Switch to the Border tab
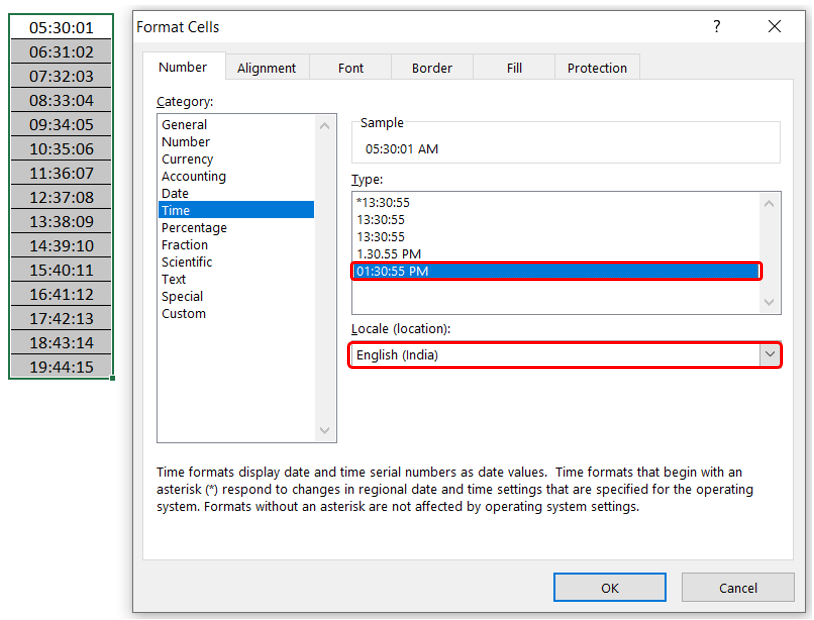The width and height of the screenshot is (814, 620). click(x=430, y=67)
